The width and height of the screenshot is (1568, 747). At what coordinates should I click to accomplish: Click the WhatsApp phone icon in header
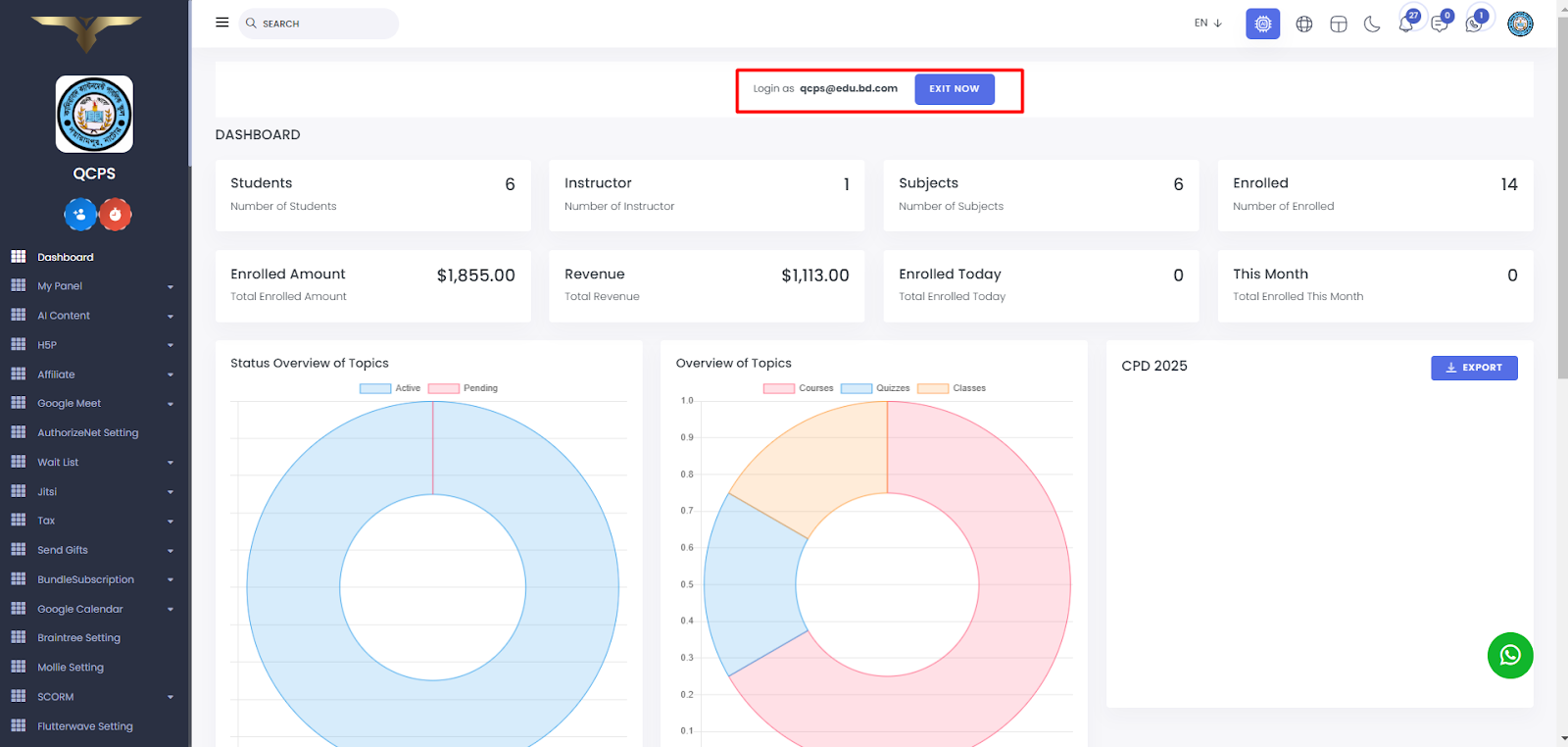[1474, 24]
